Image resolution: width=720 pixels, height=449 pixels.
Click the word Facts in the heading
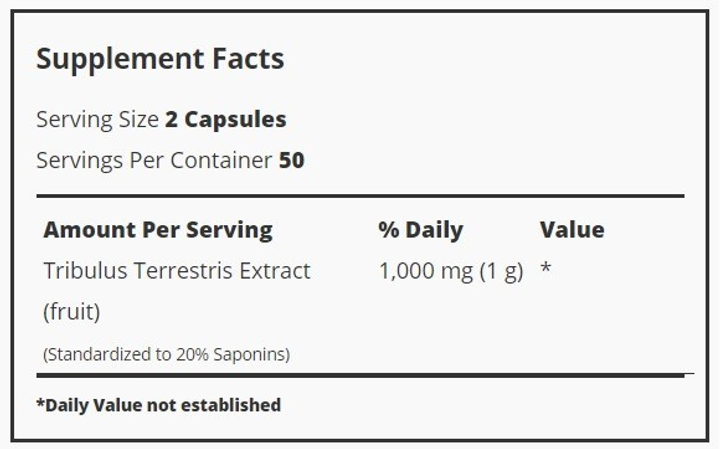[248, 59]
